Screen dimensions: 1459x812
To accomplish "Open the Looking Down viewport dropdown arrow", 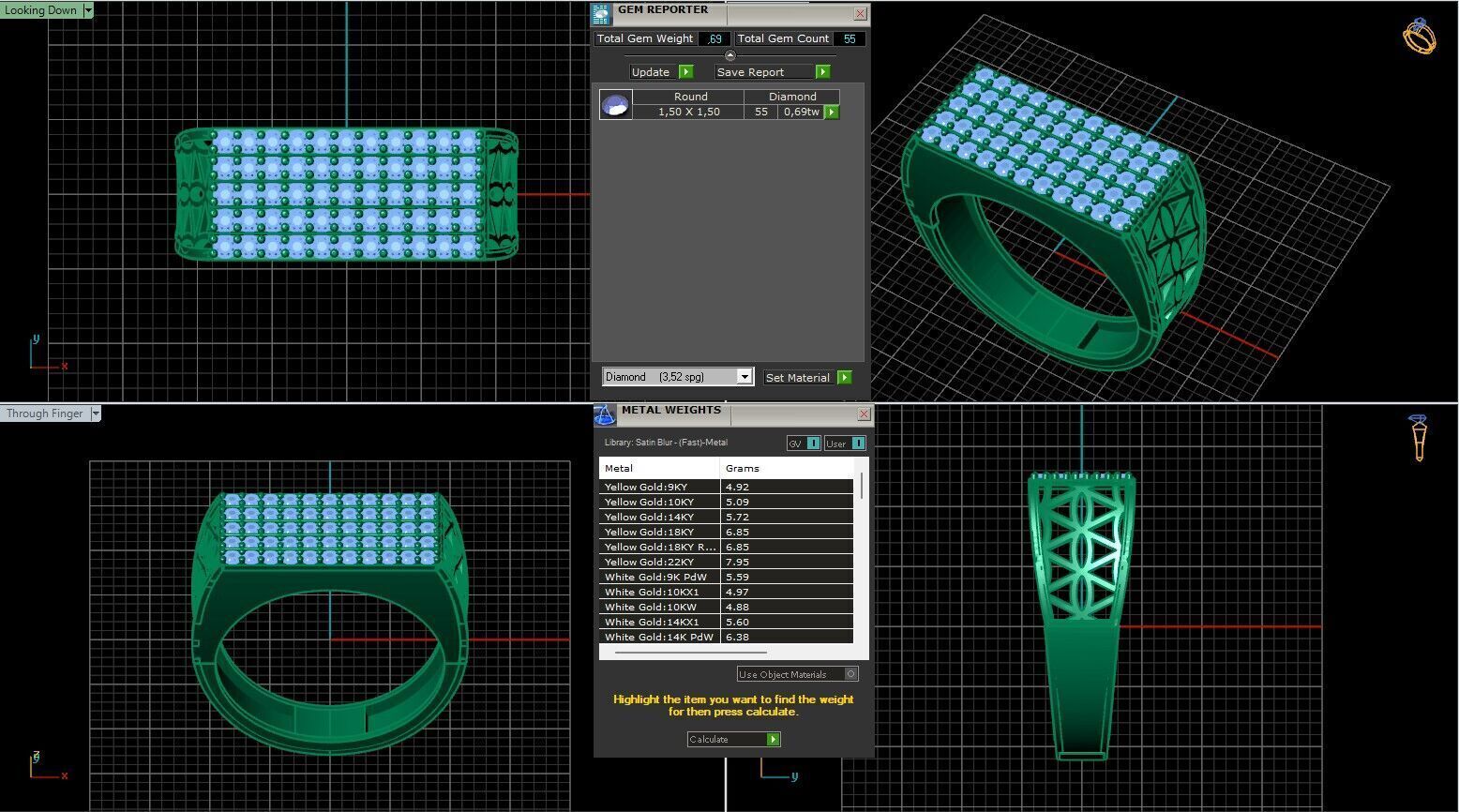I will 88,10.
